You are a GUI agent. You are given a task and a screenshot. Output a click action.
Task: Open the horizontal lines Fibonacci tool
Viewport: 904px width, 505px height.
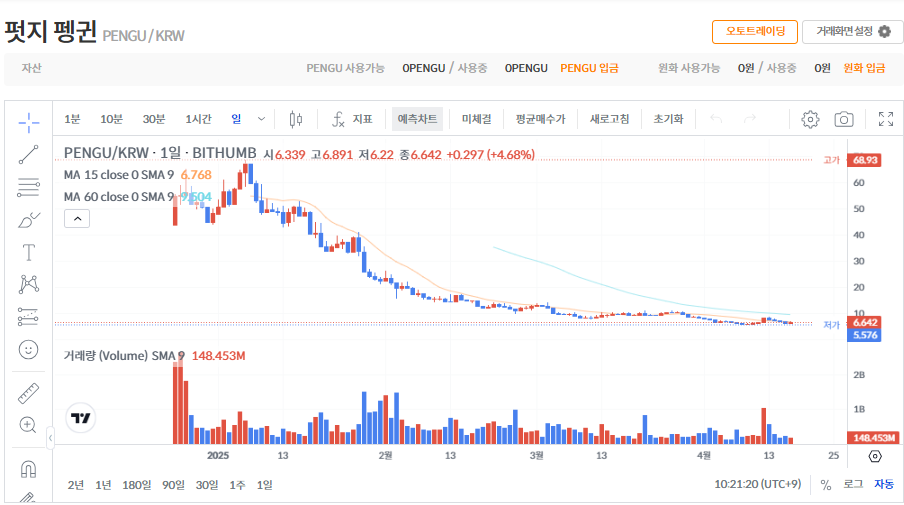click(28, 187)
